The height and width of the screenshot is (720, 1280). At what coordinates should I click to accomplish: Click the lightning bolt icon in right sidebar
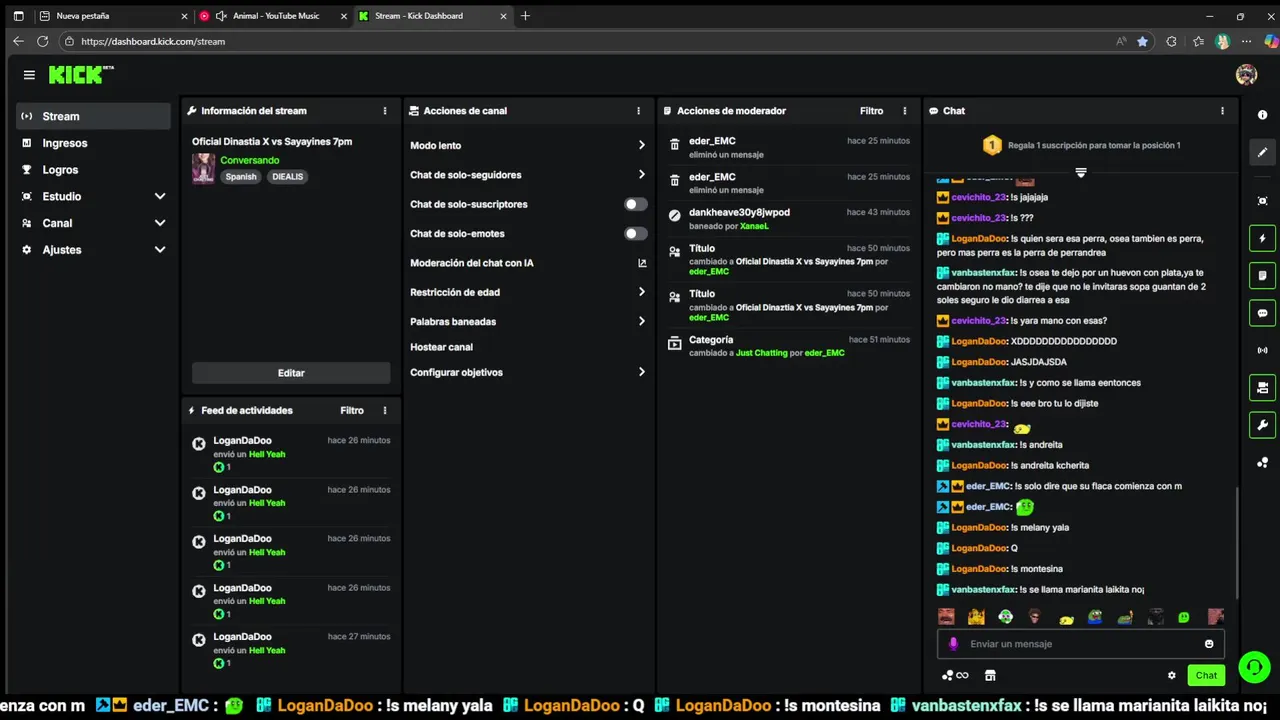pyautogui.click(x=1262, y=239)
